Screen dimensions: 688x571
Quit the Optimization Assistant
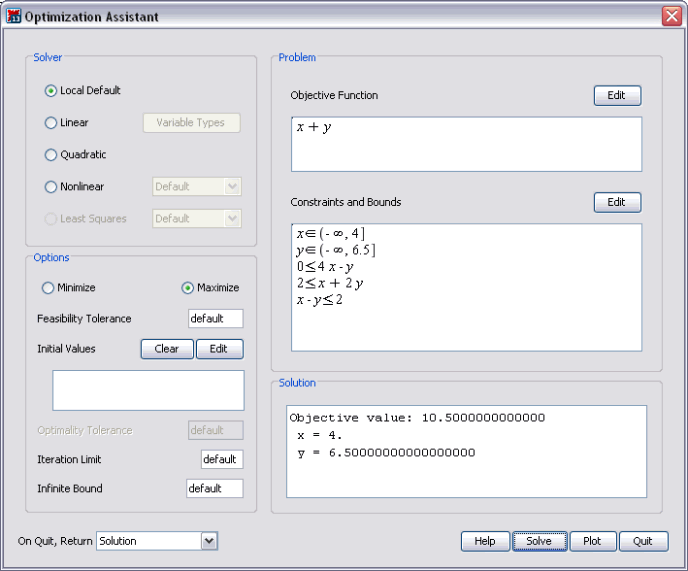click(642, 541)
